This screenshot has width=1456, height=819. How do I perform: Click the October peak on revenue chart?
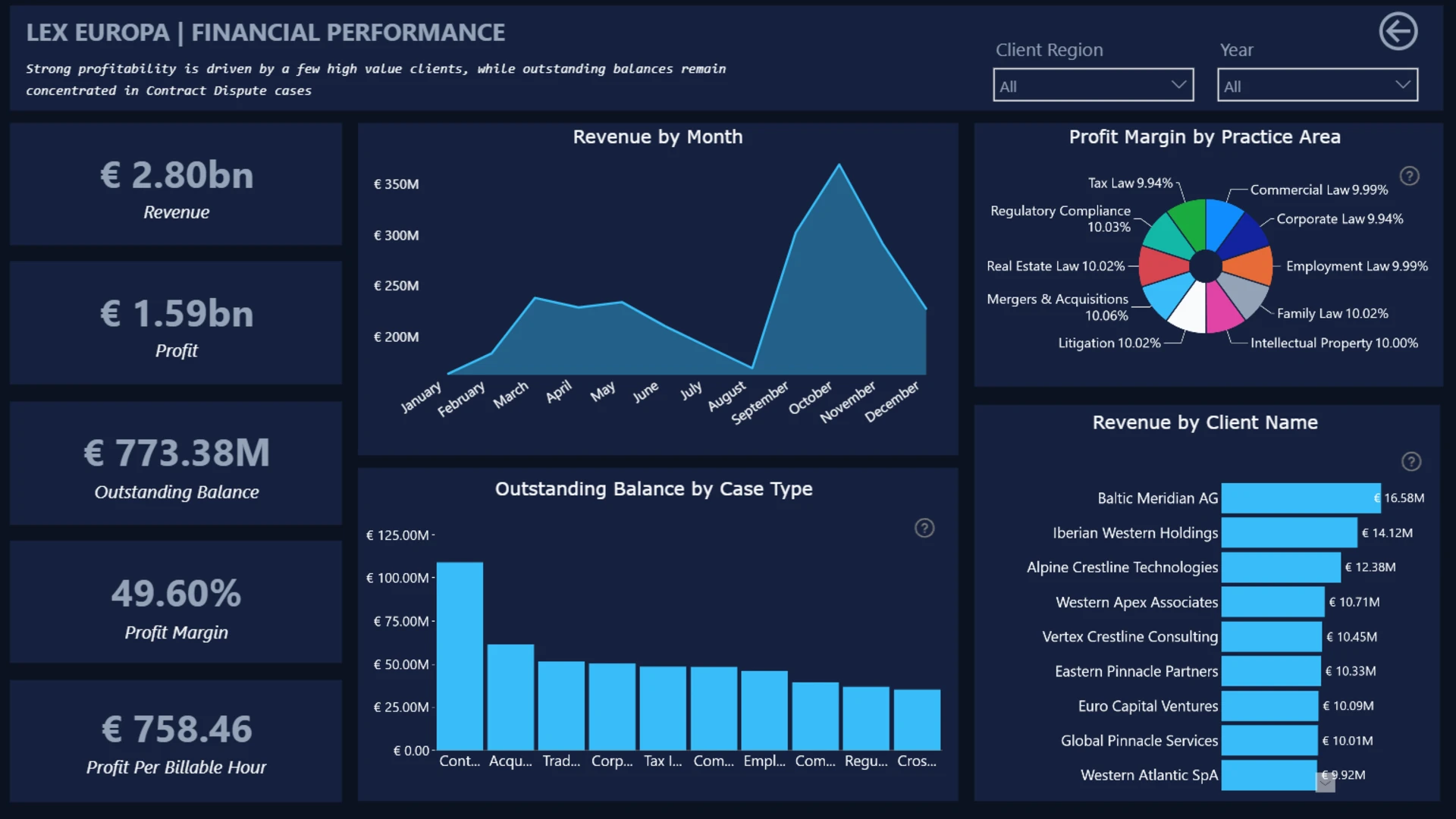click(x=839, y=165)
